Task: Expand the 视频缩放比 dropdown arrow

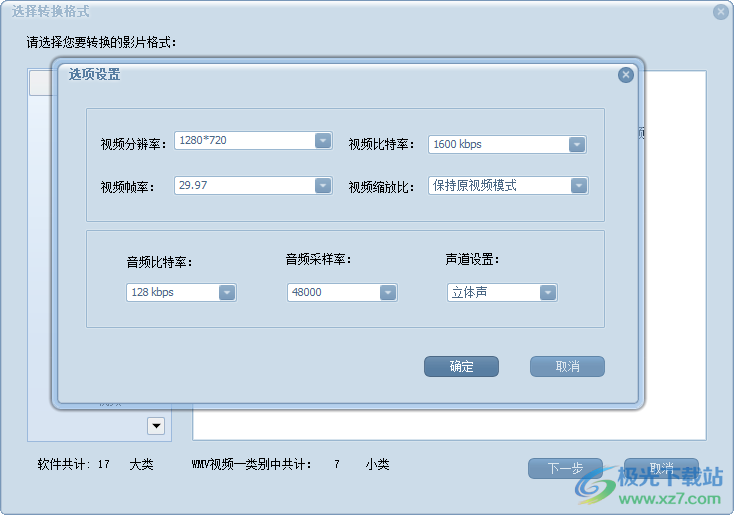Action: coord(579,186)
